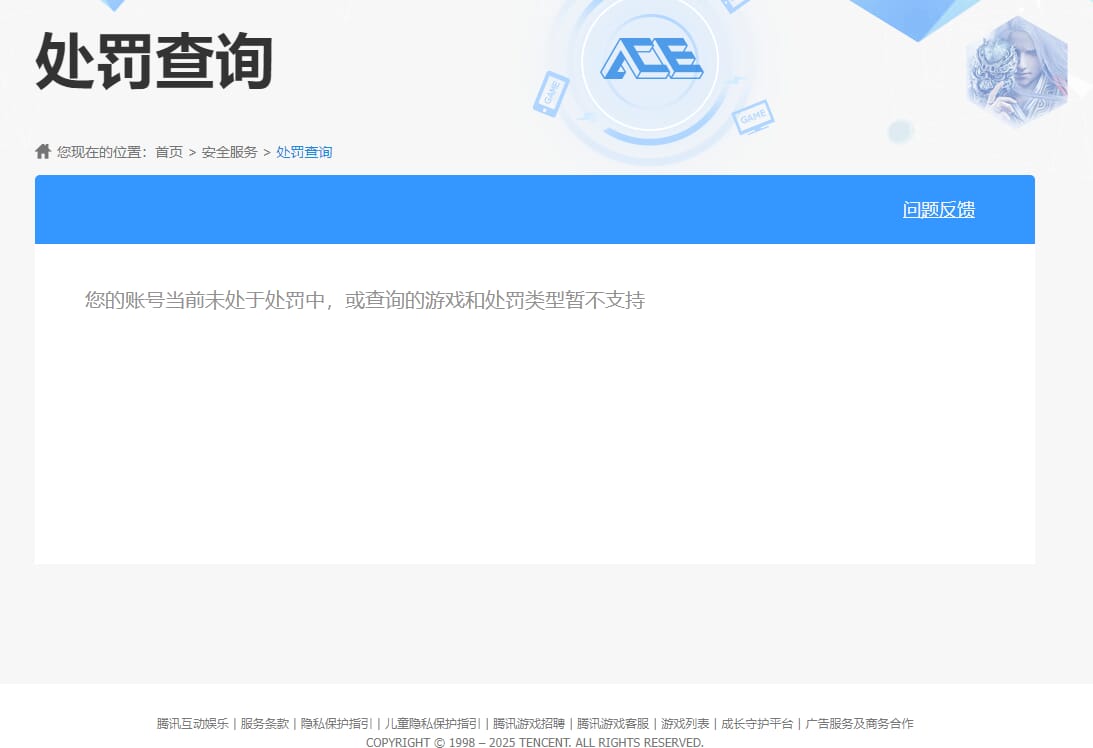1093x748 pixels.
Task: Open 腾讯互动娱乐 footer link
Action: click(x=192, y=724)
